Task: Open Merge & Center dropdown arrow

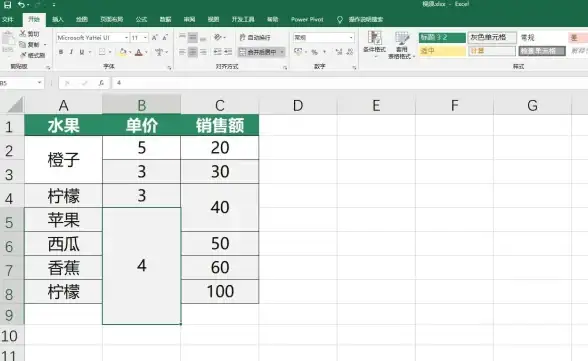Action: point(282,52)
